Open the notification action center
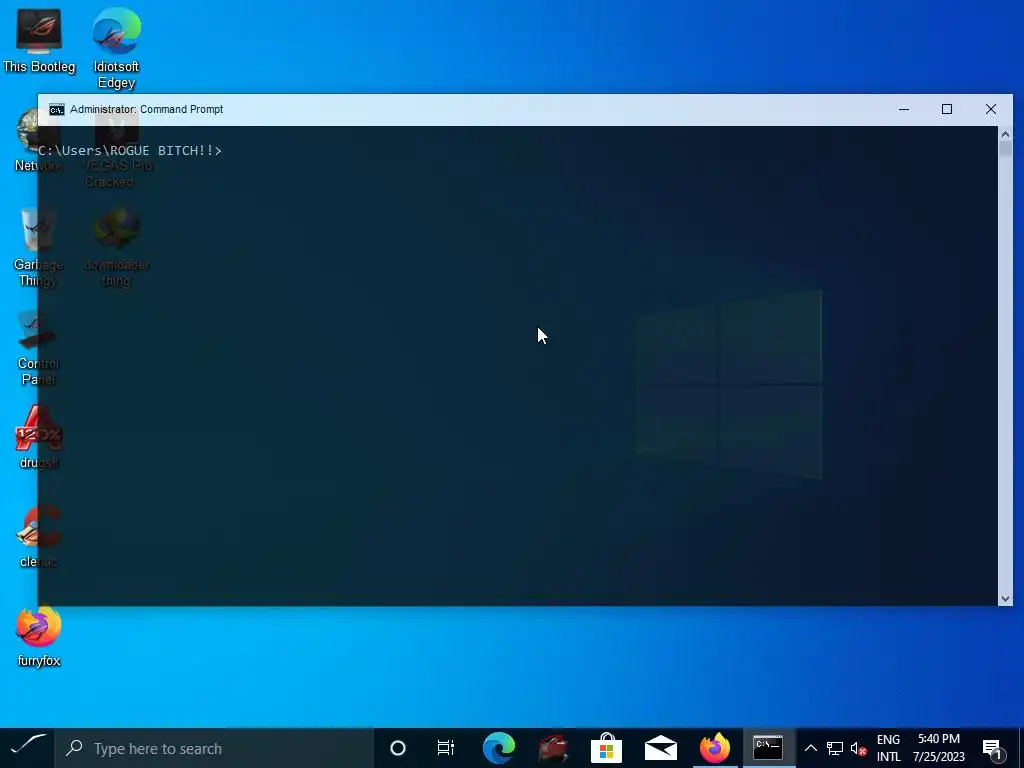Viewport: 1024px width, 768px height. [993, 749]
